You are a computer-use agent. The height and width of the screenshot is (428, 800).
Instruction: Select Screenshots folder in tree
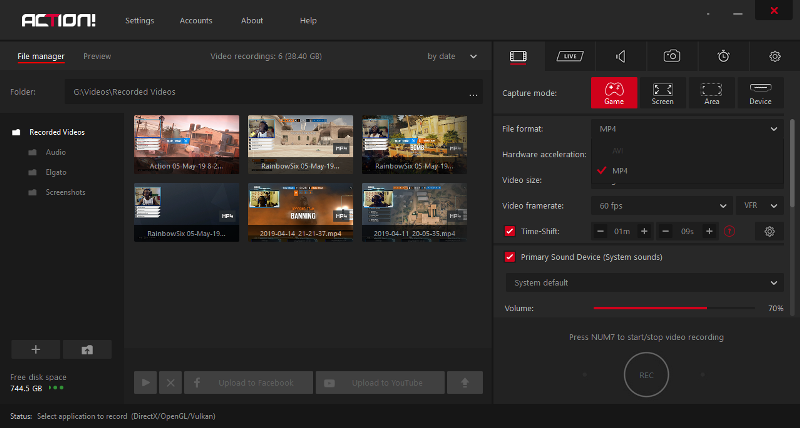tap(65, 192)
